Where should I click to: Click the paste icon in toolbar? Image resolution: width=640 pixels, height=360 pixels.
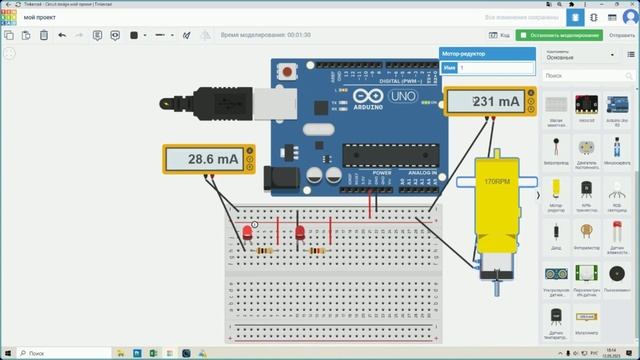click(26, 36)
